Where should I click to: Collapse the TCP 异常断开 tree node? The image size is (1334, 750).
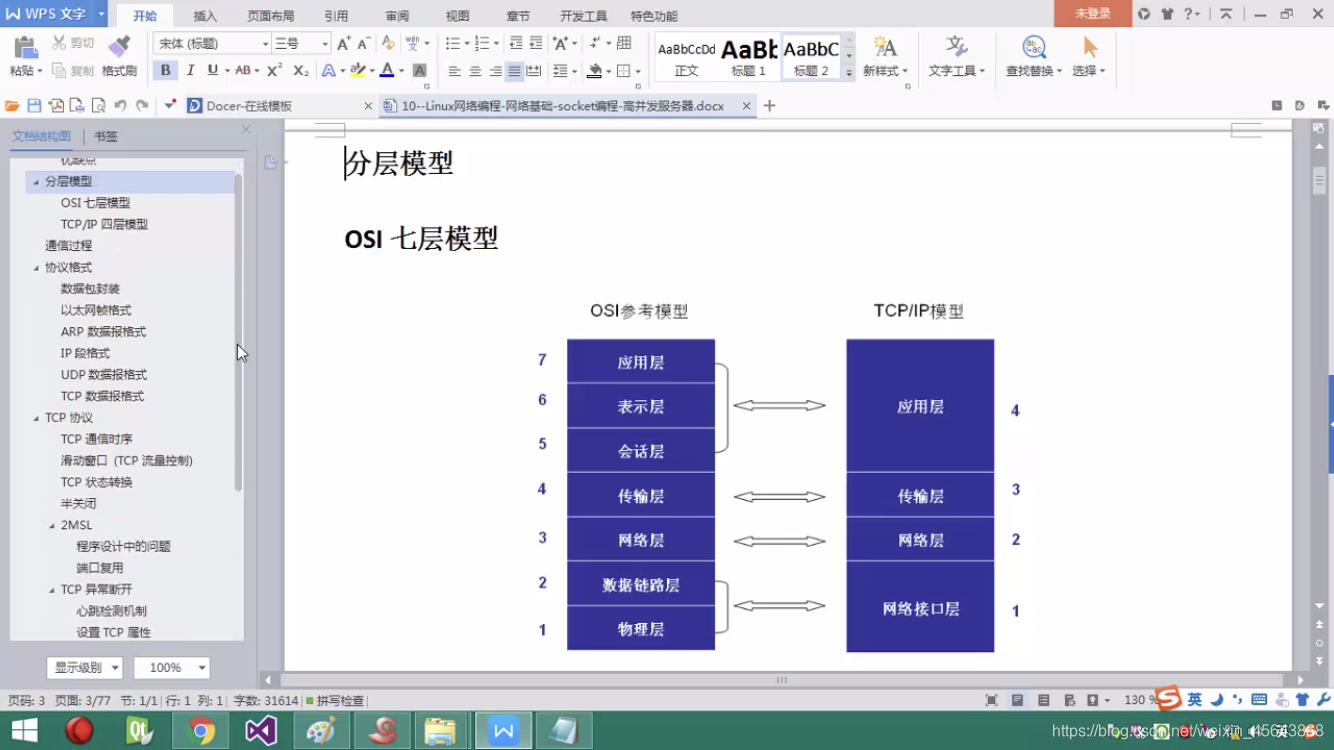click(52, 590)
